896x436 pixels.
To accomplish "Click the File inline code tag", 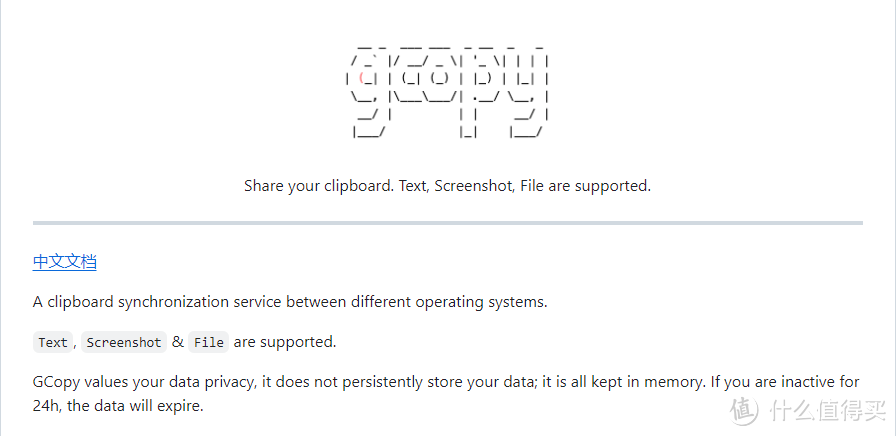I will 209,342.
